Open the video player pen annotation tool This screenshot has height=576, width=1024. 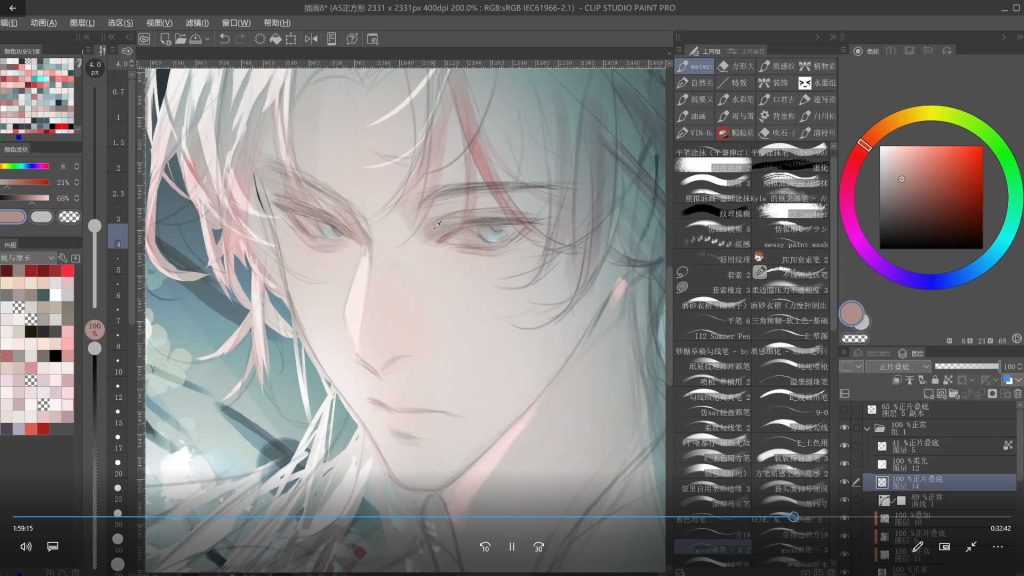click(x=918, y=547)
